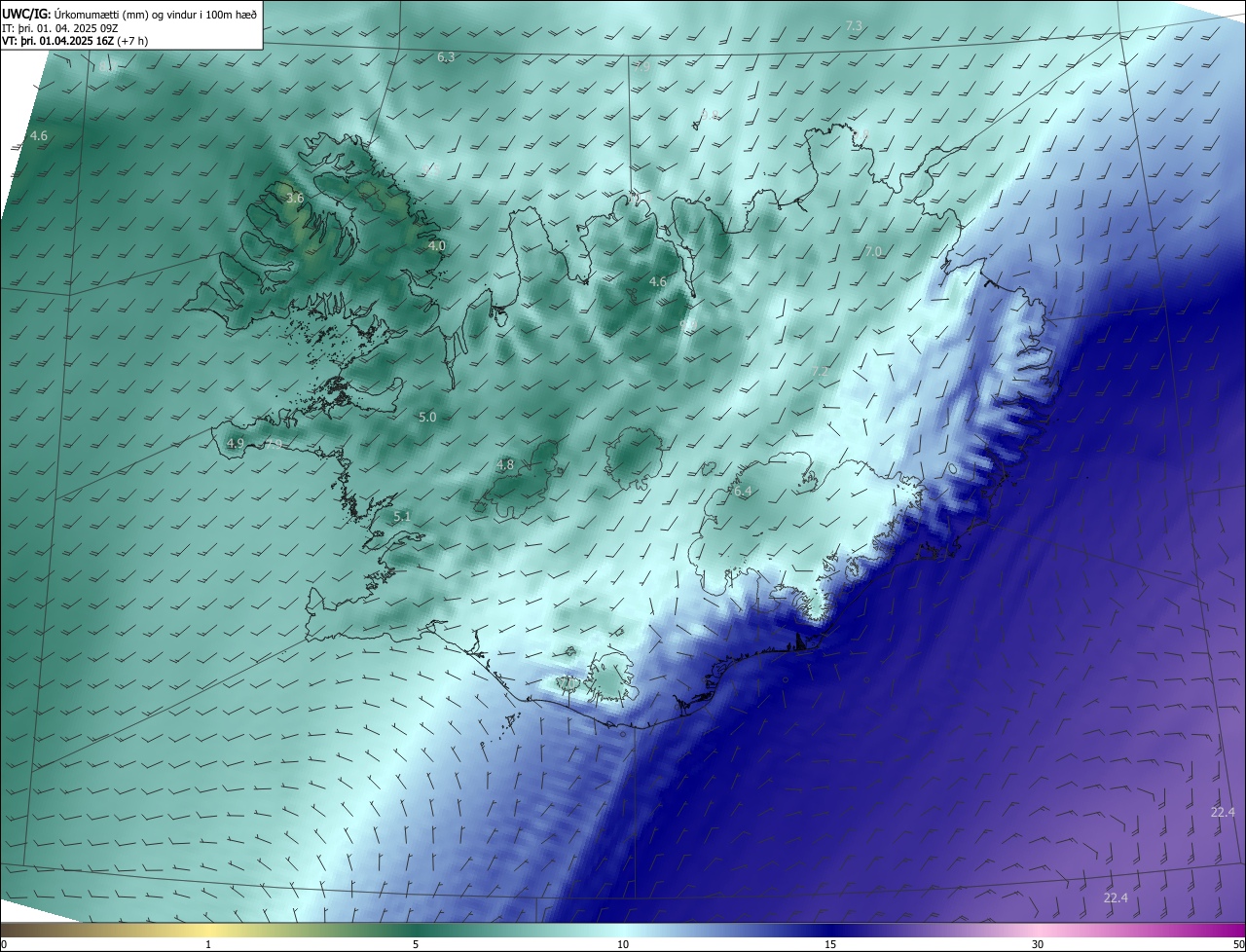Select the 'VT: þri. 01.04.2025 16Z (+7 h)' line
The image size is (1246, 952).
click(75, 41)
